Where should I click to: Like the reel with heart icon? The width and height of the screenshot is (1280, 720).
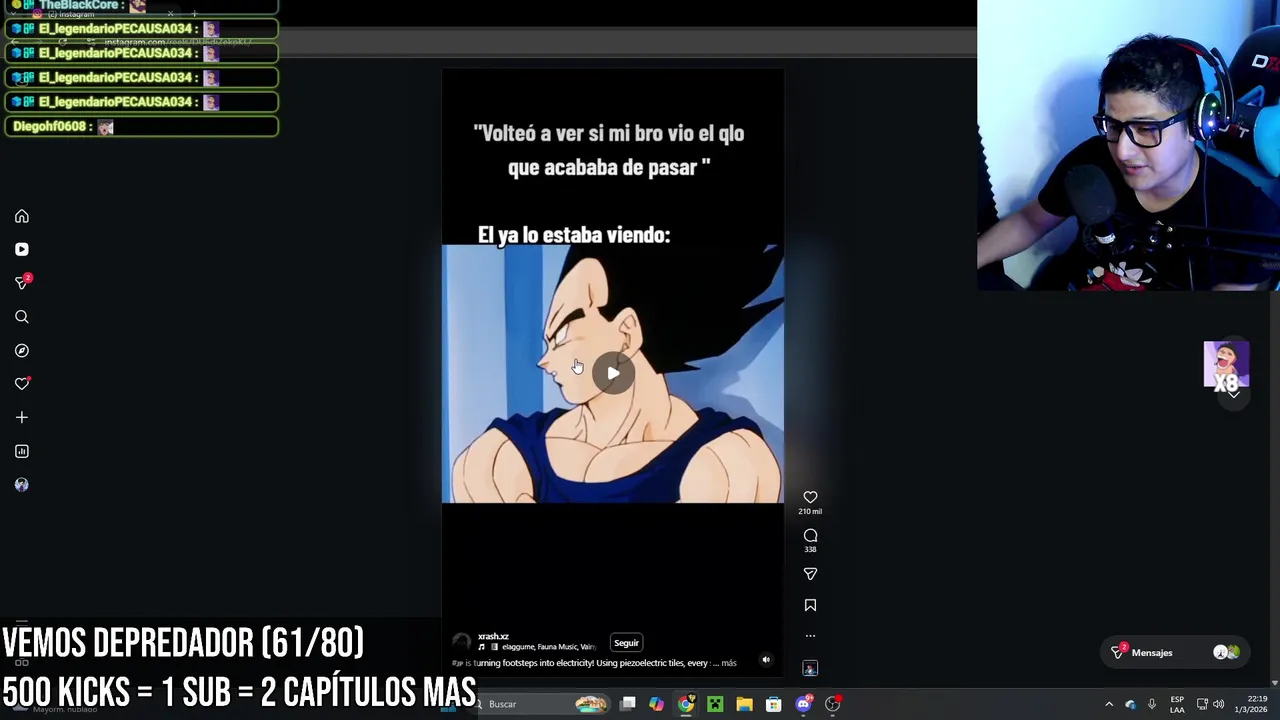(810, 497)
